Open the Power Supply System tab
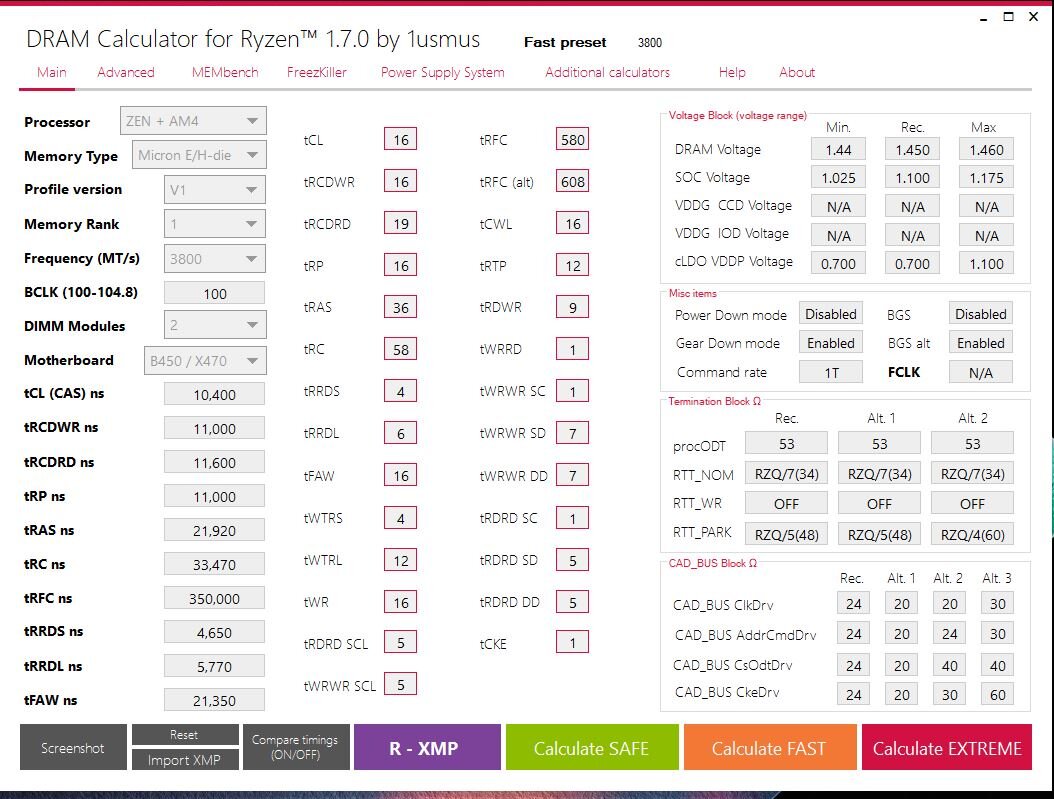1054x799 pixels. (x=442, y=73)
